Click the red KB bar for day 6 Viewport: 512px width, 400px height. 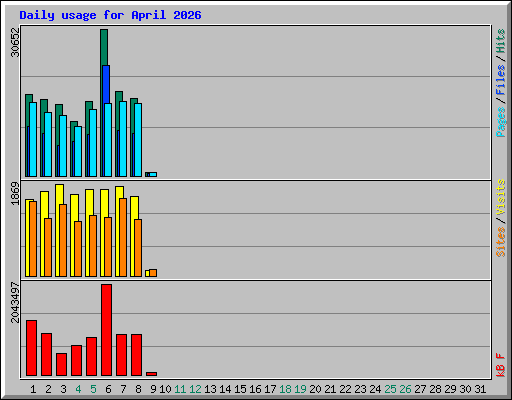pyautogui.click(x=107, y=330)
